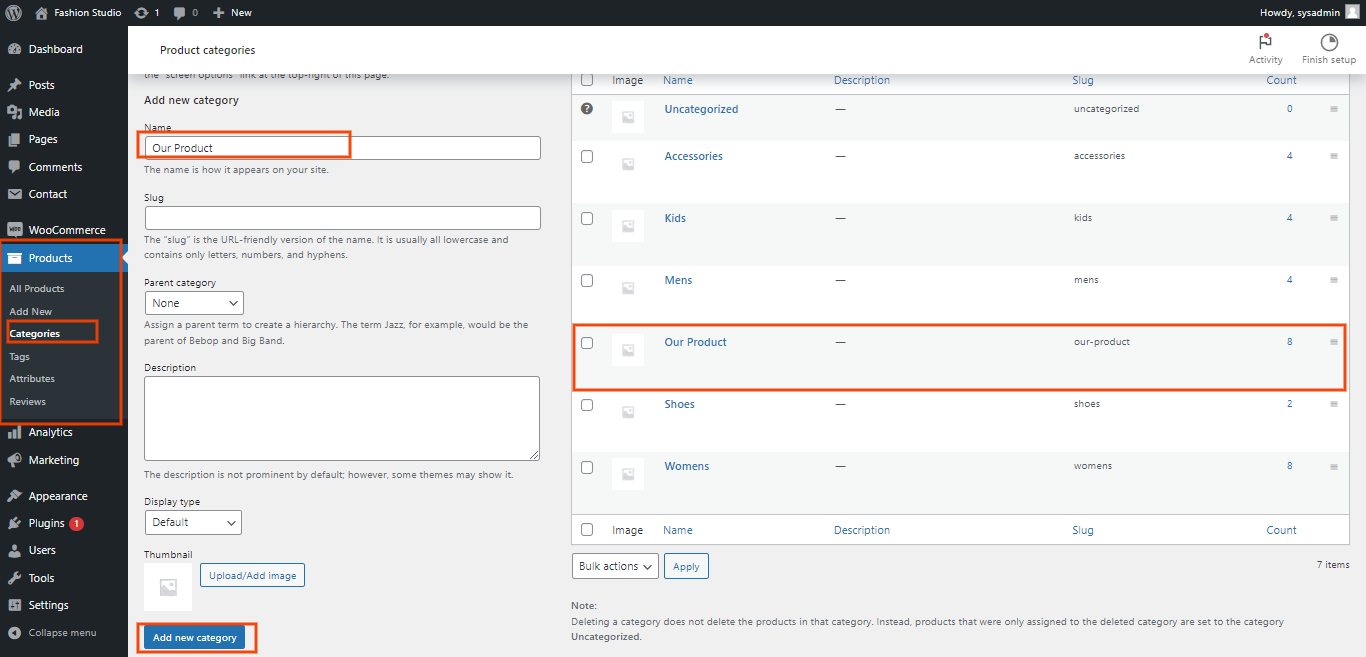Open WooCommerce in the sidebar menu

tap(66, 230)
